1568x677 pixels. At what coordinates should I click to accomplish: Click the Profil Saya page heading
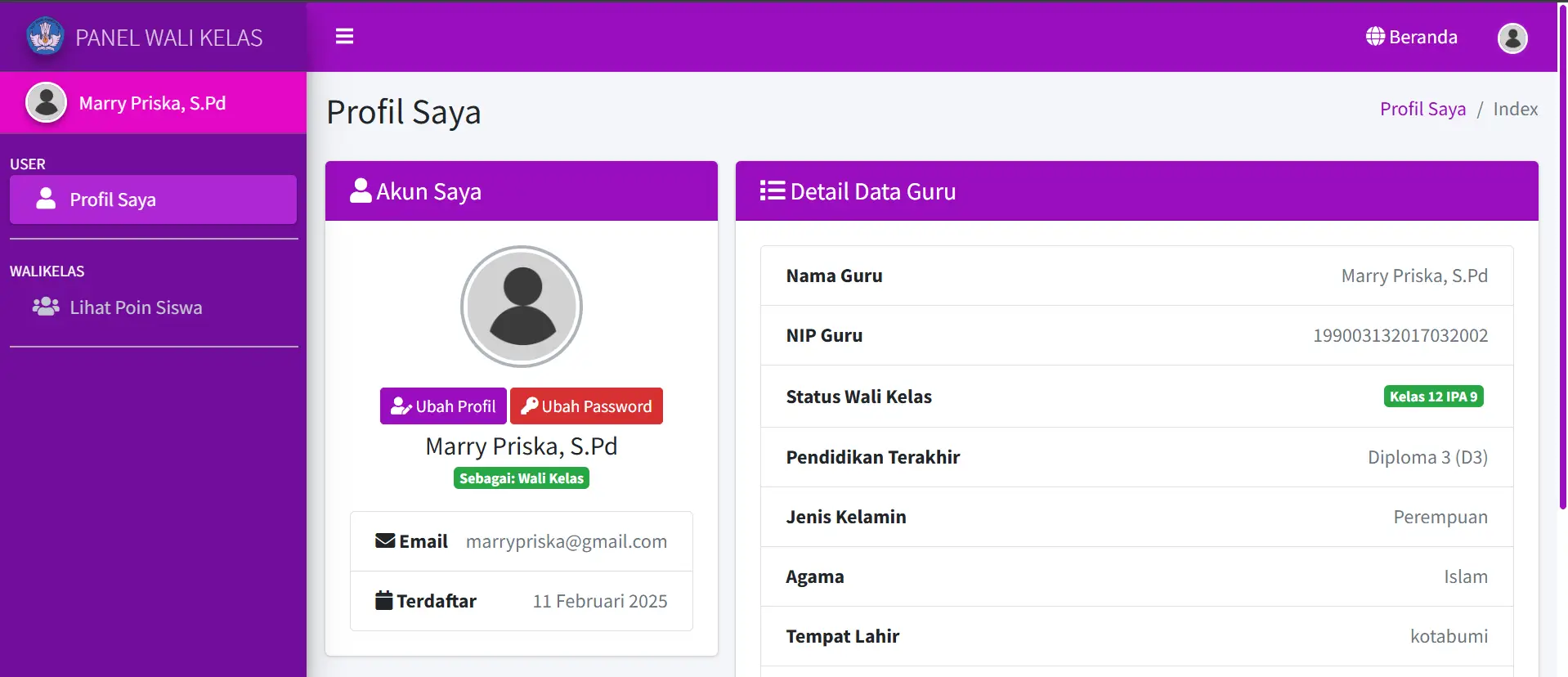point(403,112)
